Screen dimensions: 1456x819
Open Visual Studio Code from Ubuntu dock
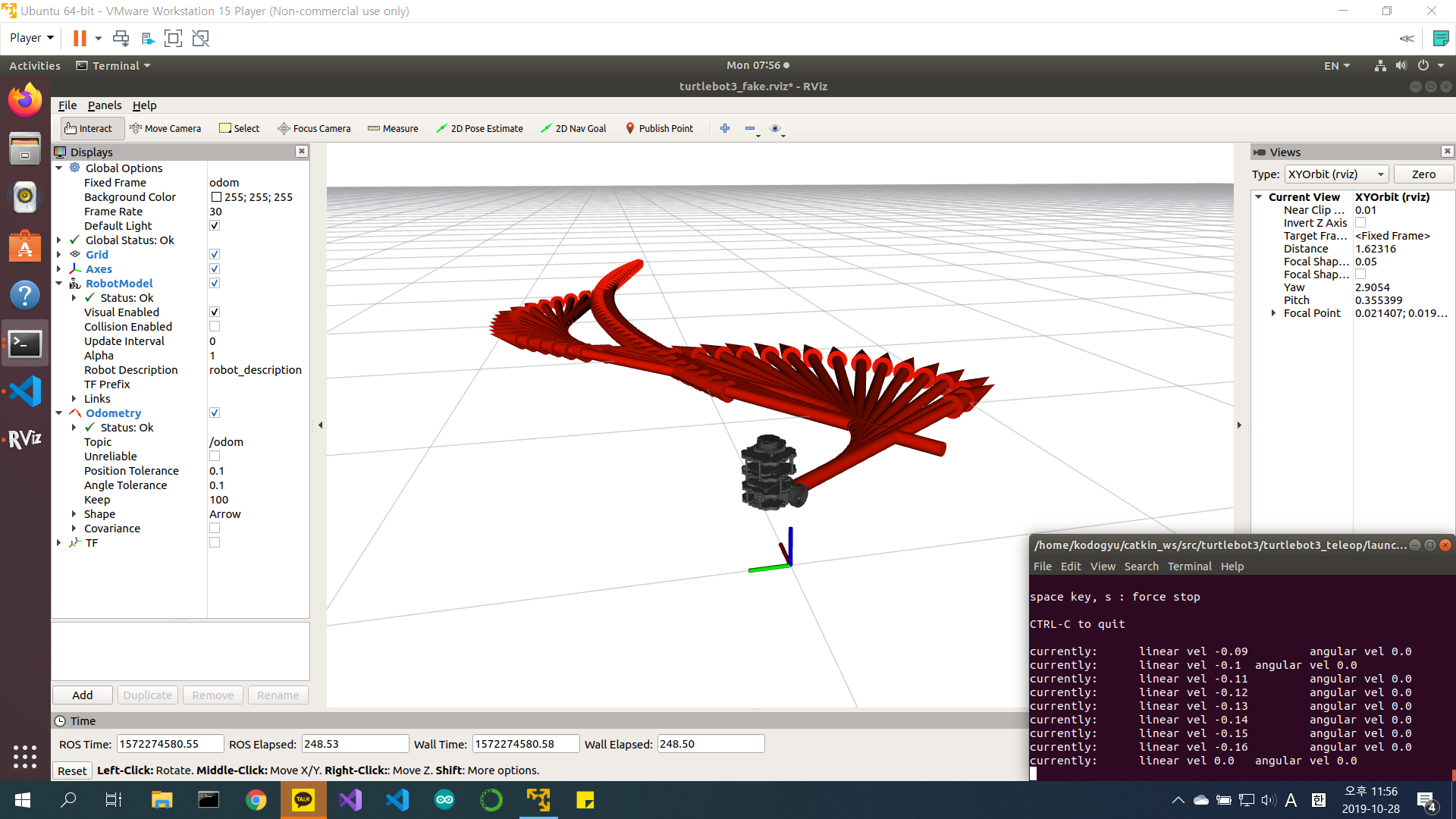coord(25,391)
